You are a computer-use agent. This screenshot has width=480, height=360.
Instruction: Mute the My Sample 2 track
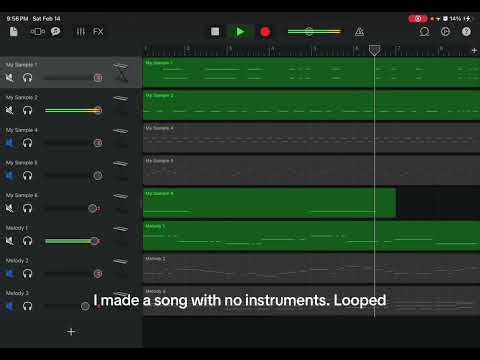(x=10, y=110)
